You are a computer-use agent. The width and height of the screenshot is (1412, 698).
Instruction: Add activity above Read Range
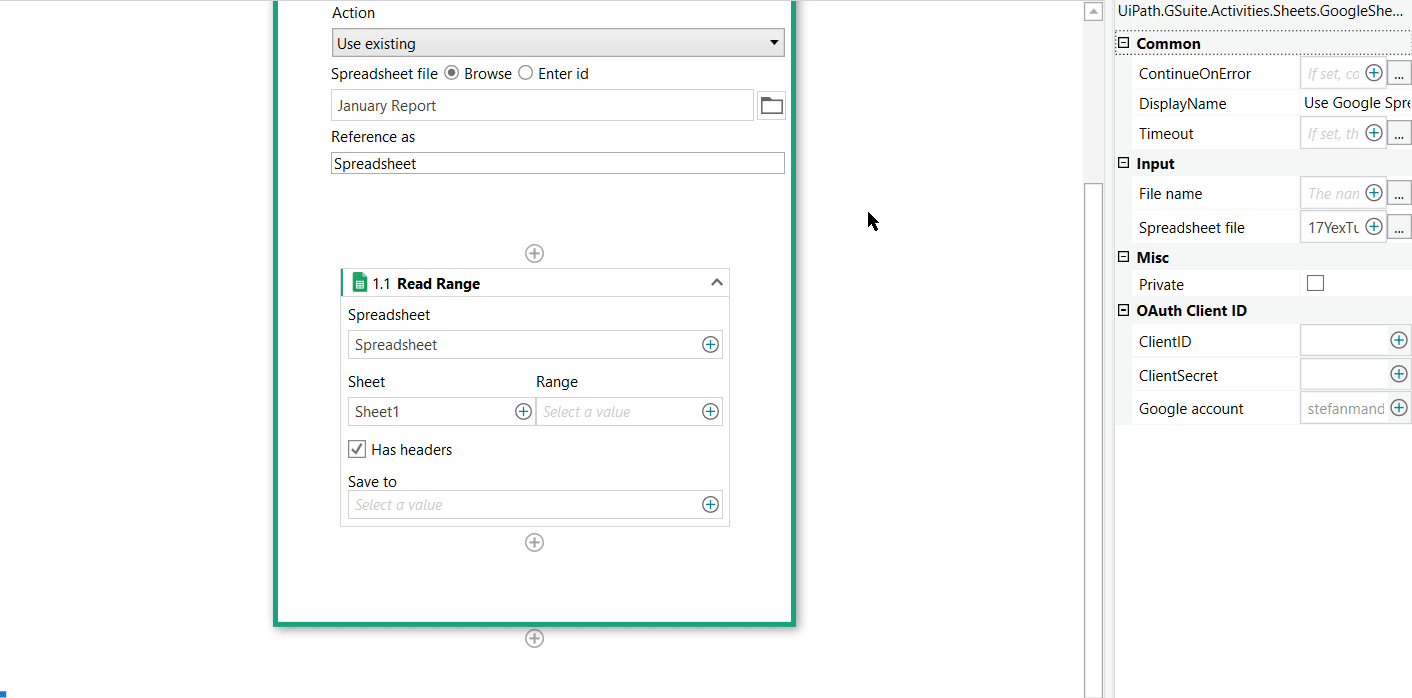click(x=535, y=254)
